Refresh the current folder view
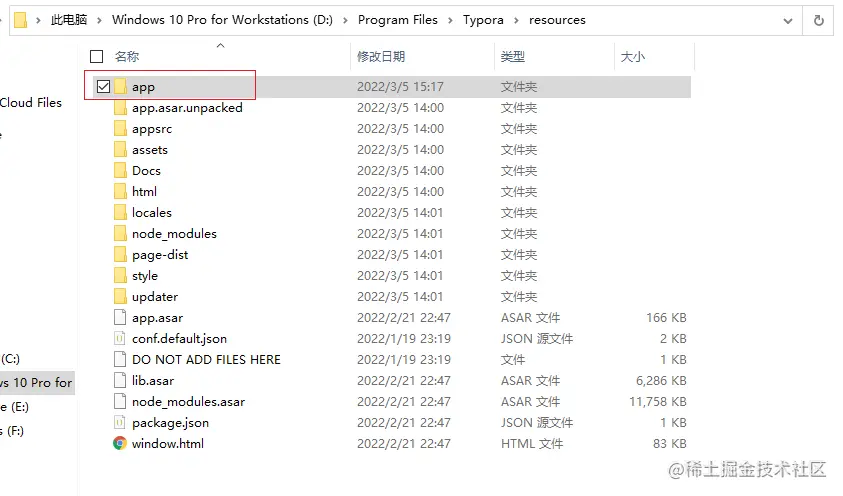The height and width of the screenshot is (496, 843). (x=818, y=20)
